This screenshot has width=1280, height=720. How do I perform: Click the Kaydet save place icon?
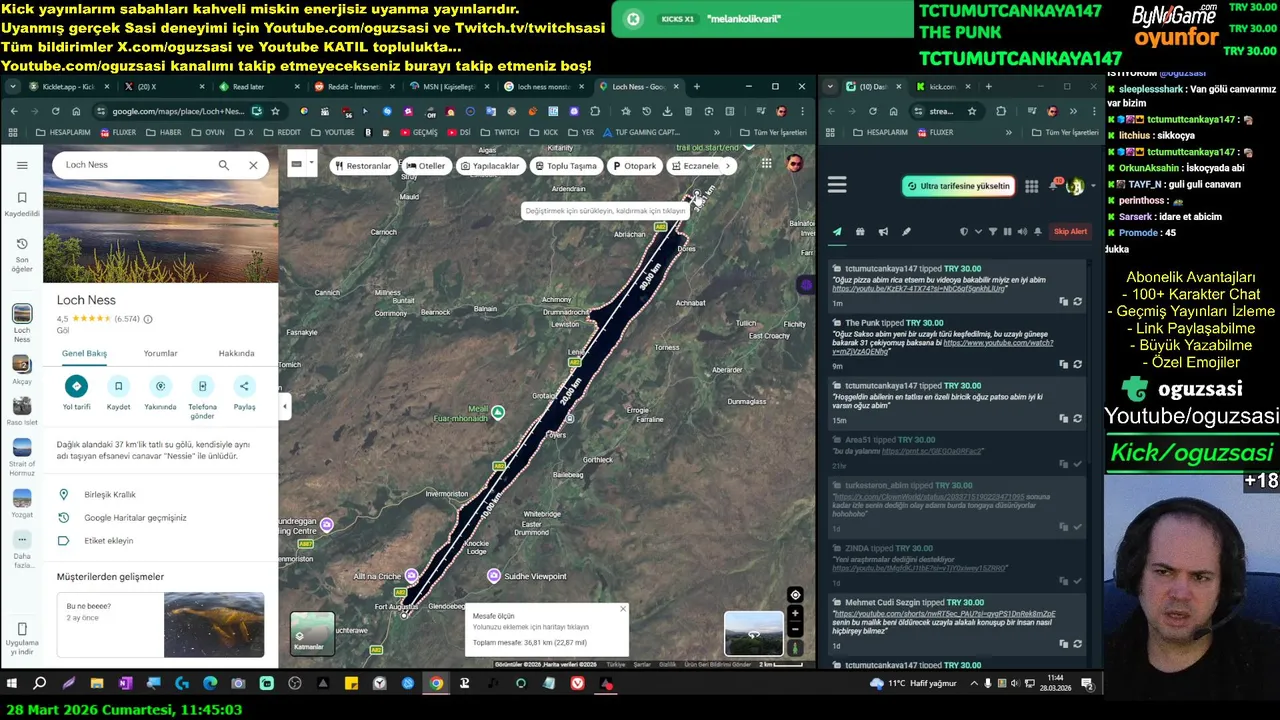[x=118, y=386]
